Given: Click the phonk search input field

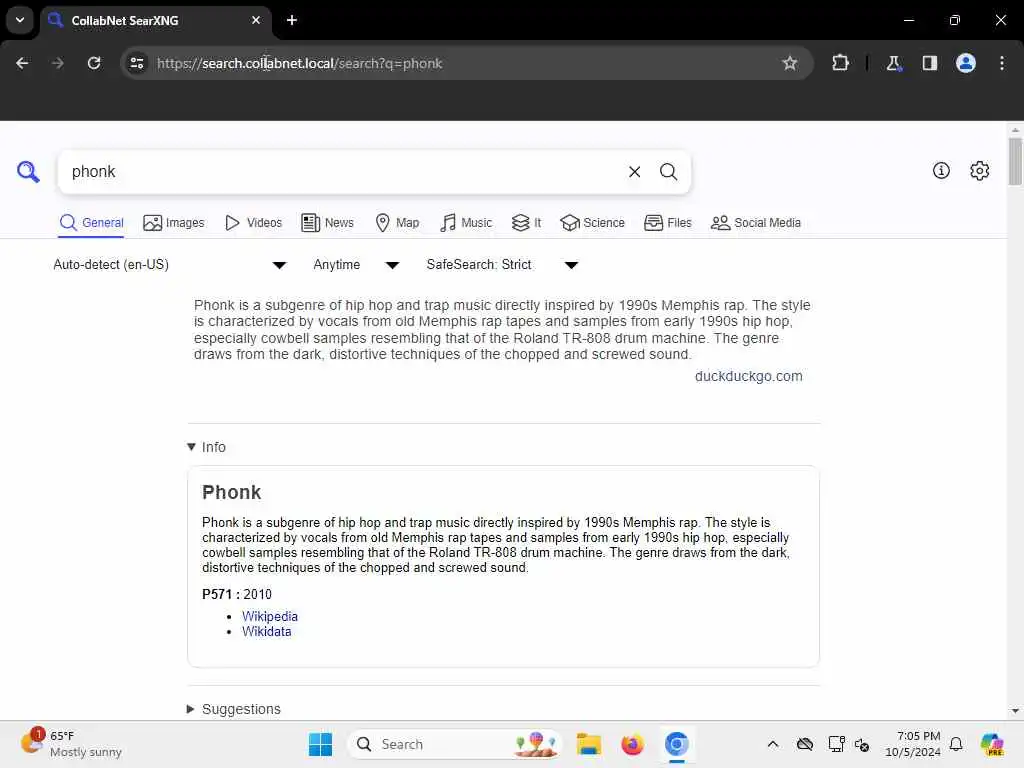Looking at the screenshot, I should 340,172.
